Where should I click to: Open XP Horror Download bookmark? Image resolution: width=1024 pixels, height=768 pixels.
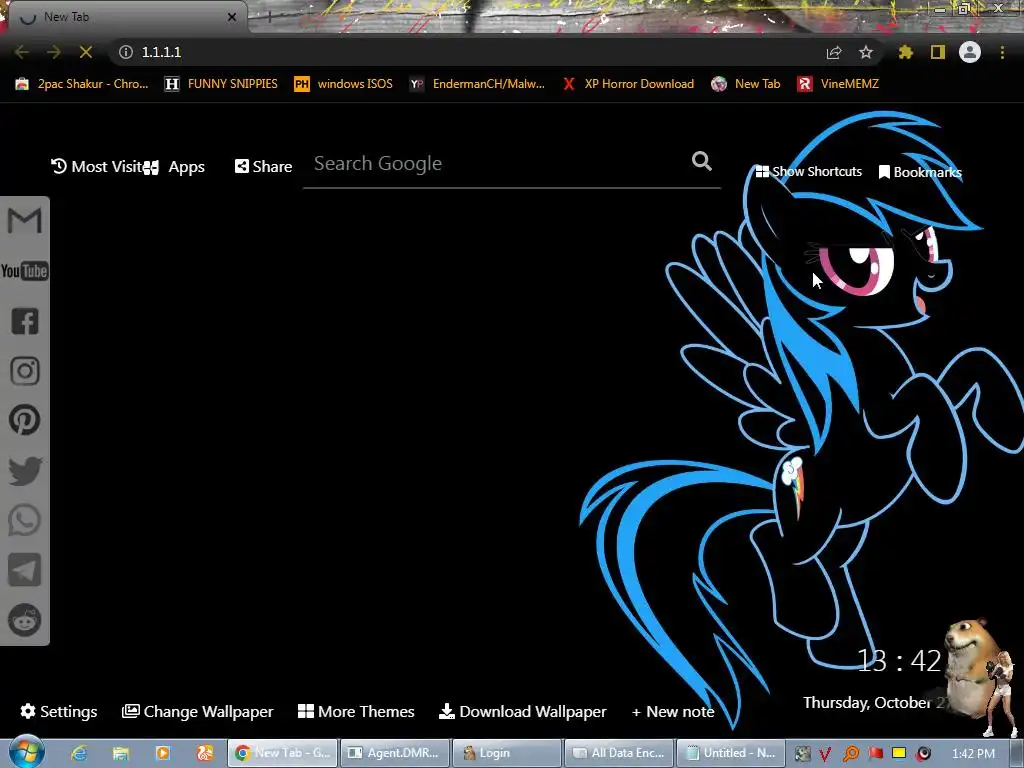pos(628,84)
